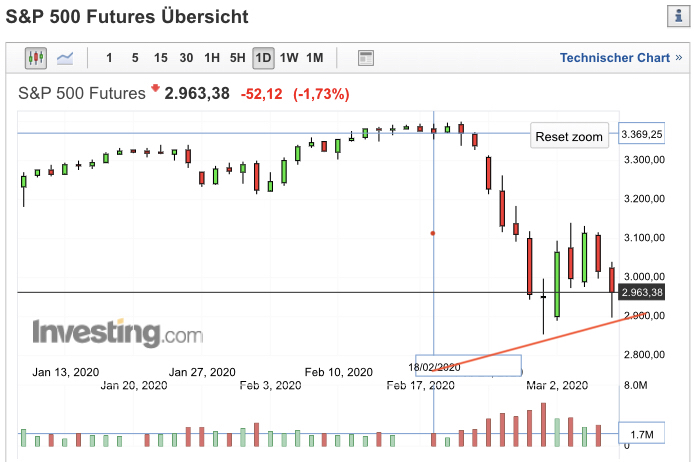Select the candlestick chart type icon
The width and height of the screenshot is (694, 462).
pos(36,58)
